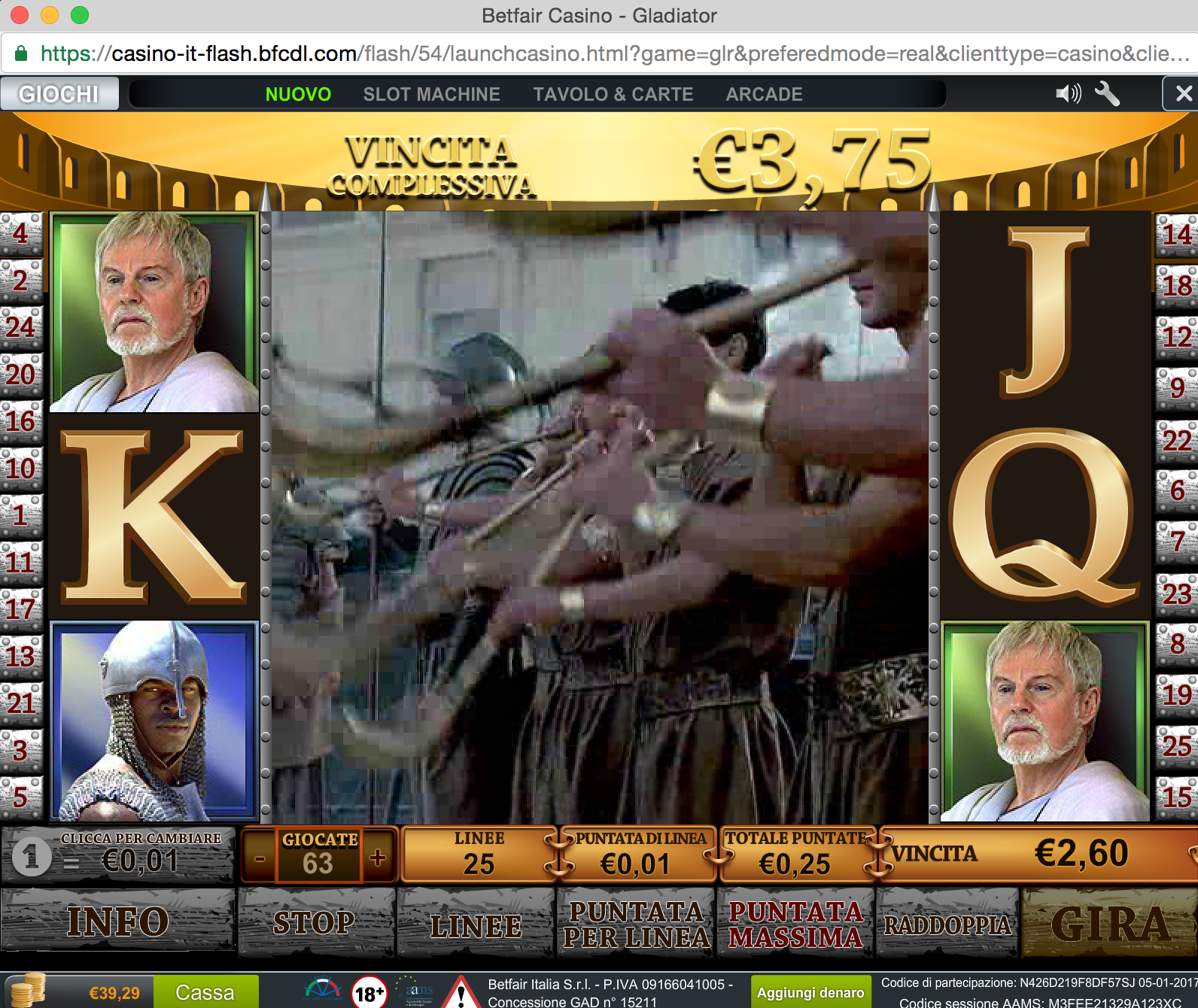Select payline 22 marker on right
This screenshot has height=1008, width=1198.
coord(1177,440)
